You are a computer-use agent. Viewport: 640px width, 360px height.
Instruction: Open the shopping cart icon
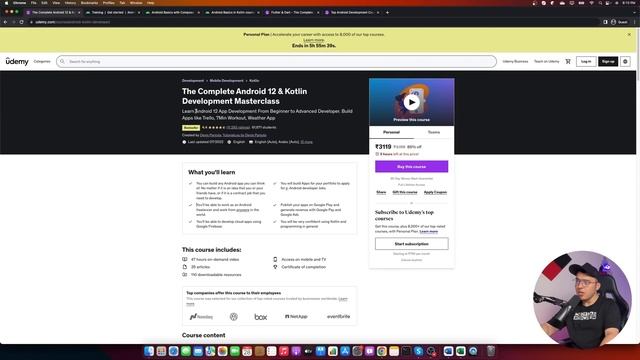(x=568, y=61)
